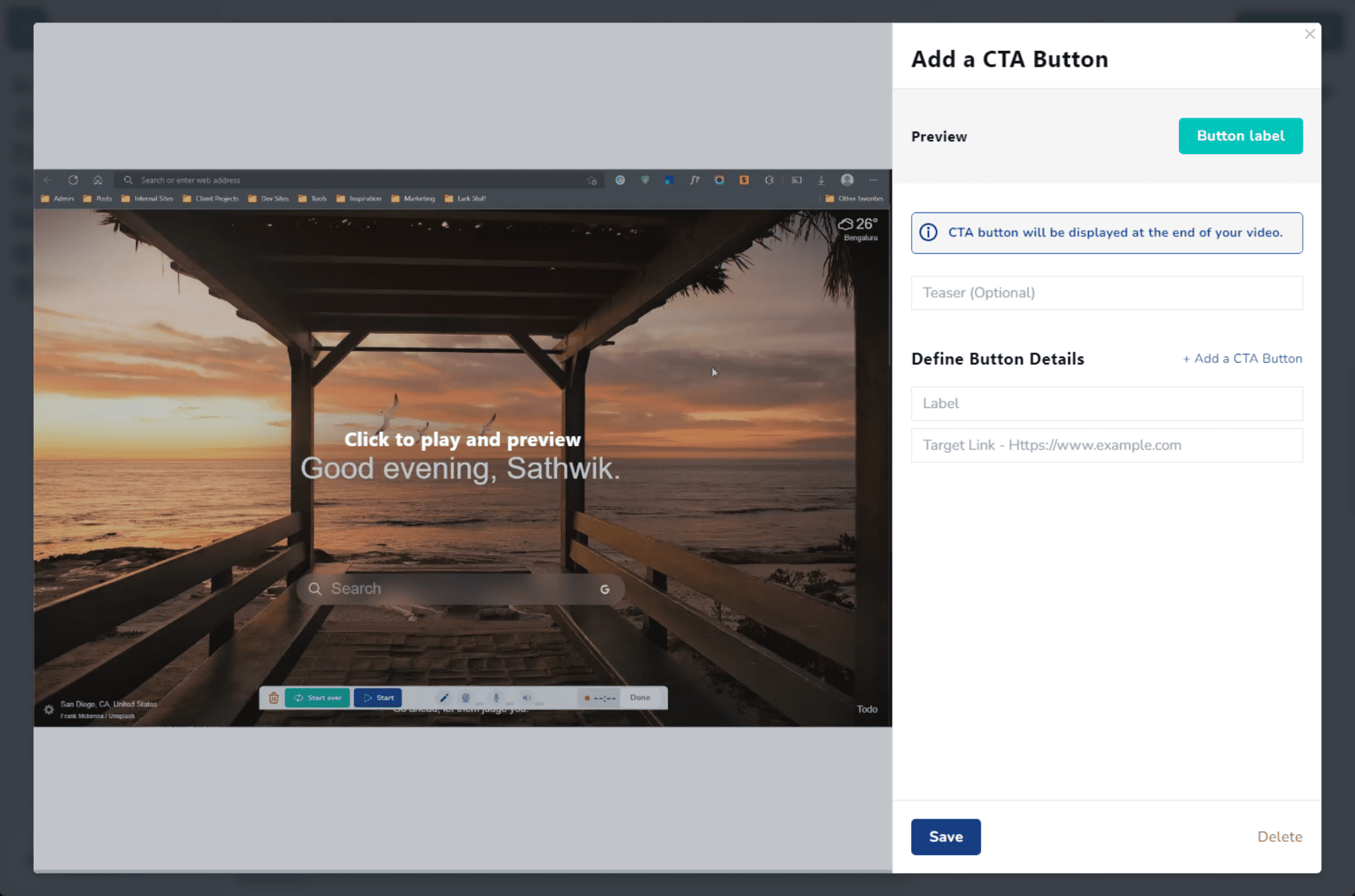Save the CTA button settings
The image size is (1355, 896).
click(x=945, y=836)
